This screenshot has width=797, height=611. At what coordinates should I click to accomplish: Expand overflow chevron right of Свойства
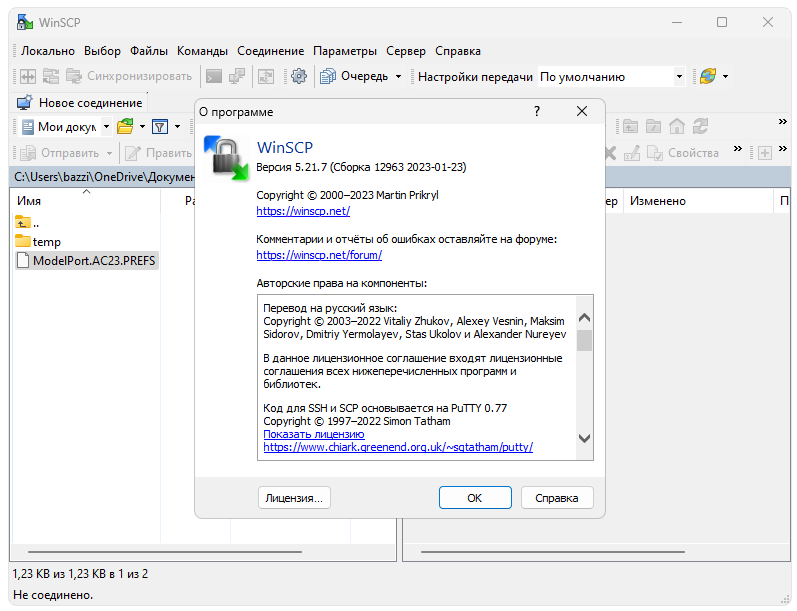click(x=738, y=148)
